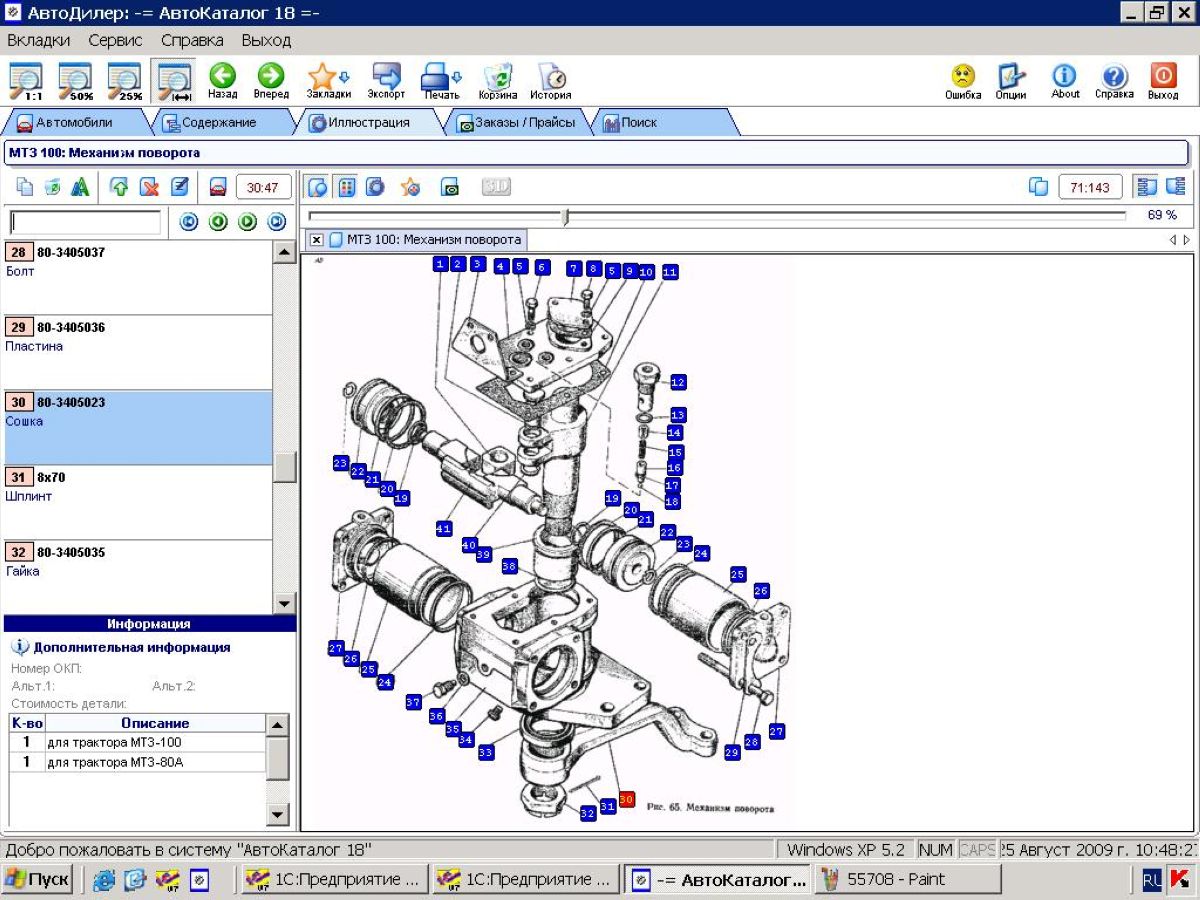Focus the parts search input field

(x=85, y=222)
